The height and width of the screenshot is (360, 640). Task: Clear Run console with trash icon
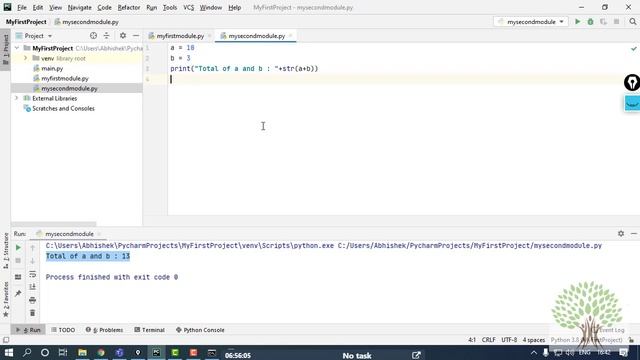33,313
